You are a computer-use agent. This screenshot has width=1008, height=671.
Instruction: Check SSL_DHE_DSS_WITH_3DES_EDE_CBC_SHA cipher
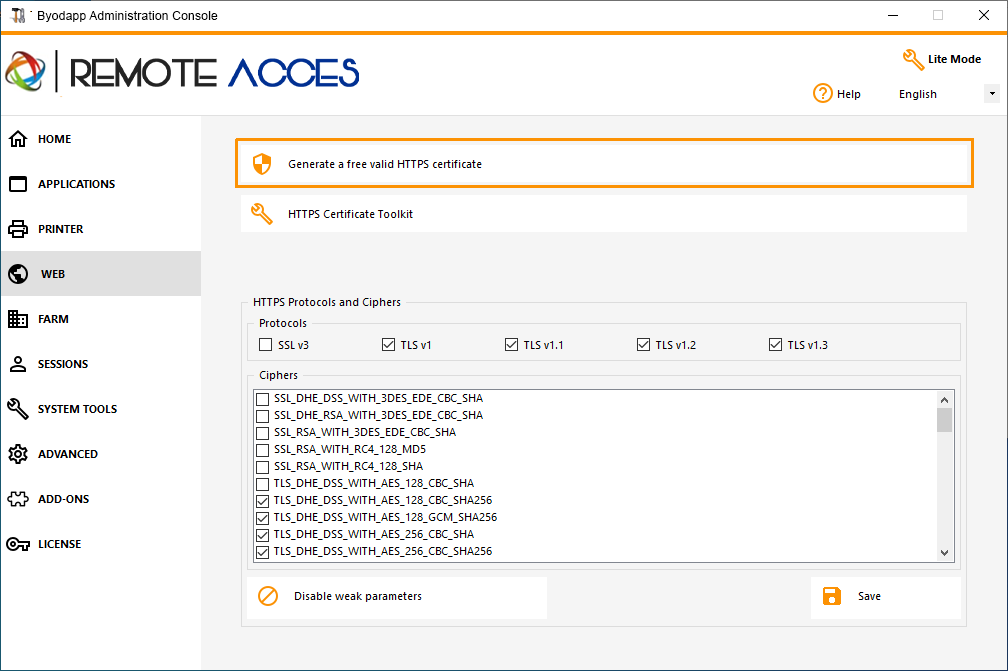262,399
